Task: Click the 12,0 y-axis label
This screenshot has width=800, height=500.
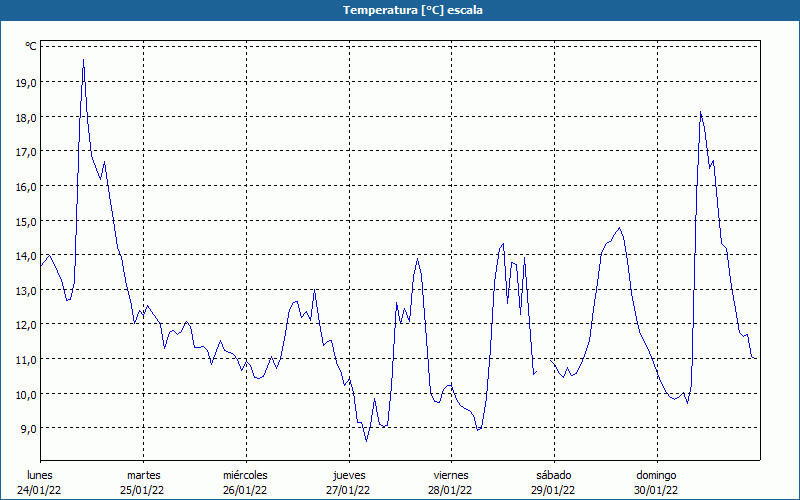Action: (26, 325)
